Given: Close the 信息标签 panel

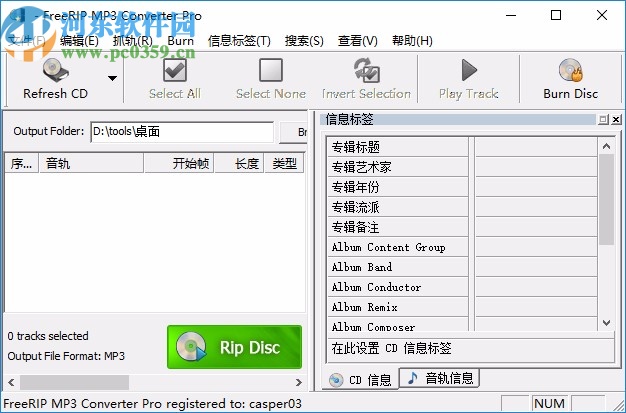Looking at the screenshot, I should click(616, 119).
